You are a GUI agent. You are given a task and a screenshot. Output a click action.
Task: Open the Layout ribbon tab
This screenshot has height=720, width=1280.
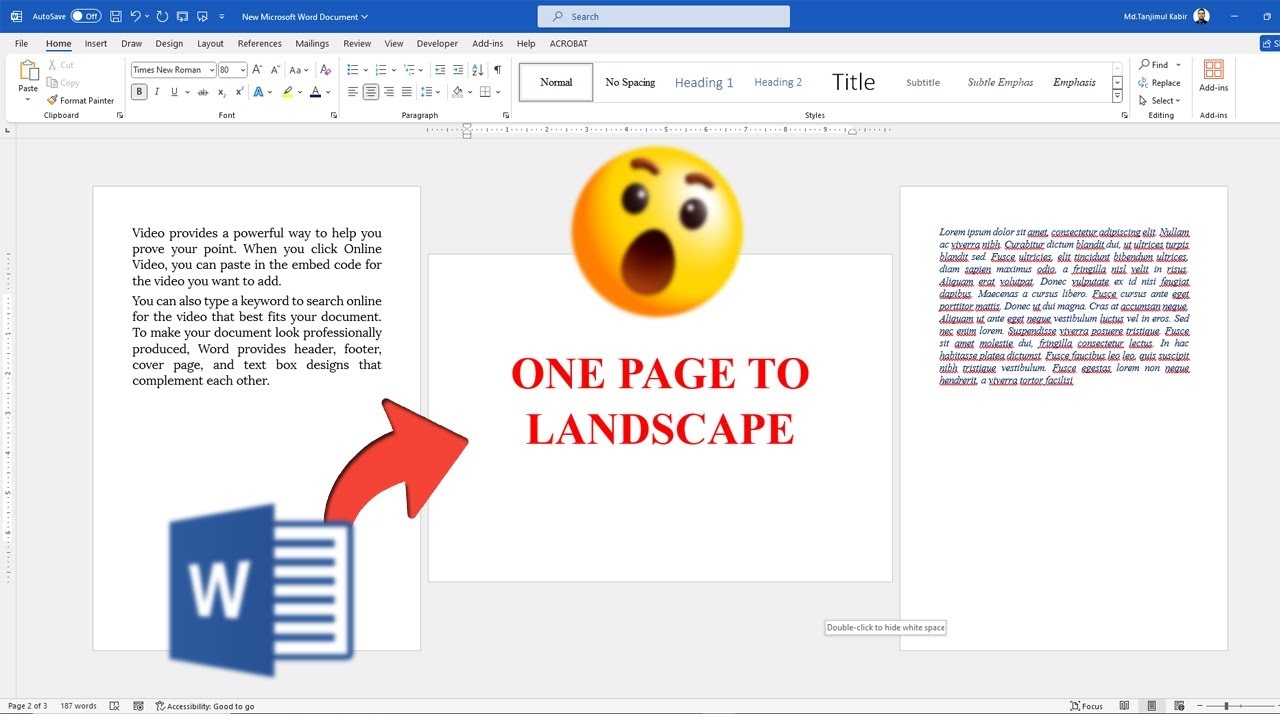tap(210, 44)
